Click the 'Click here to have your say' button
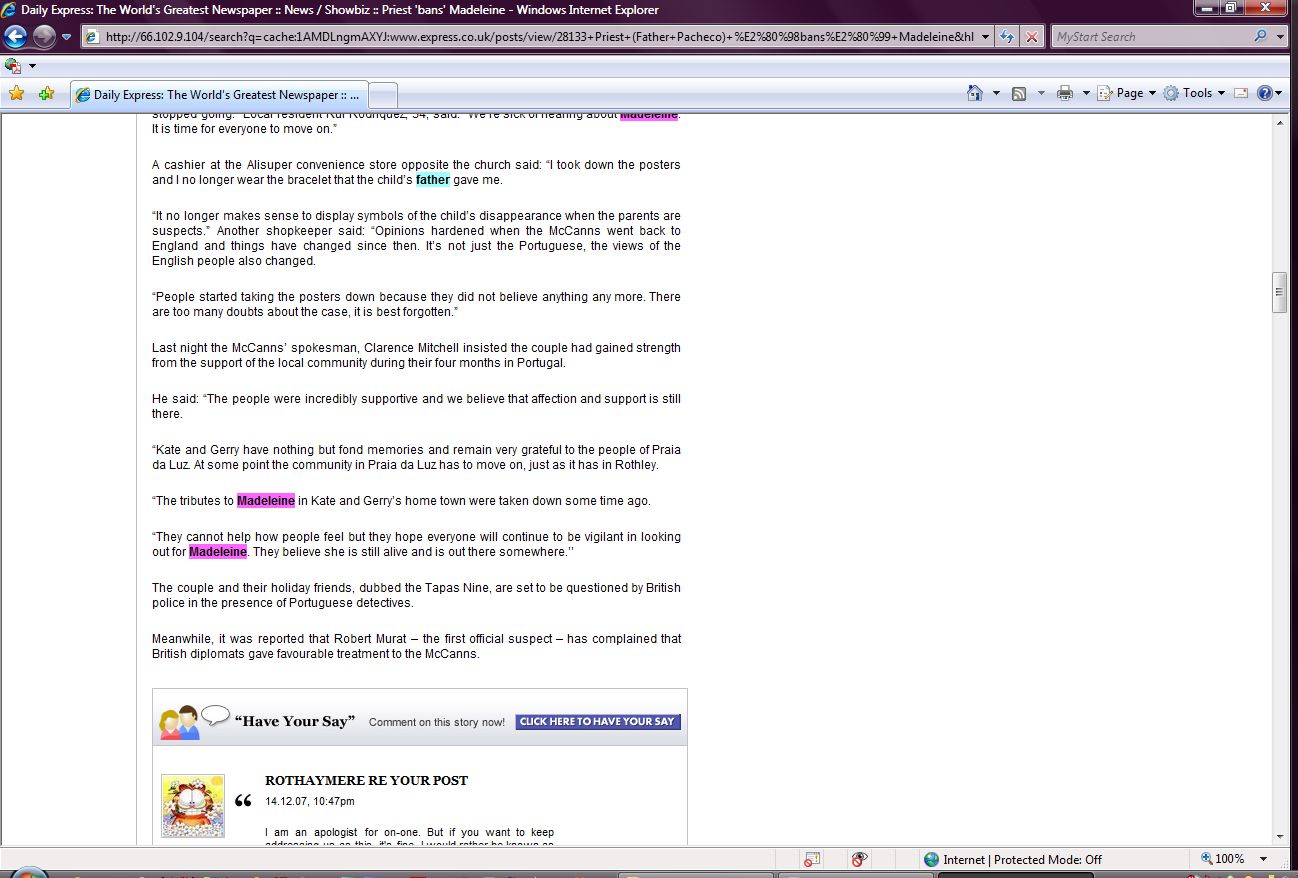This screenshot has height=878, width=1298. 598,721
